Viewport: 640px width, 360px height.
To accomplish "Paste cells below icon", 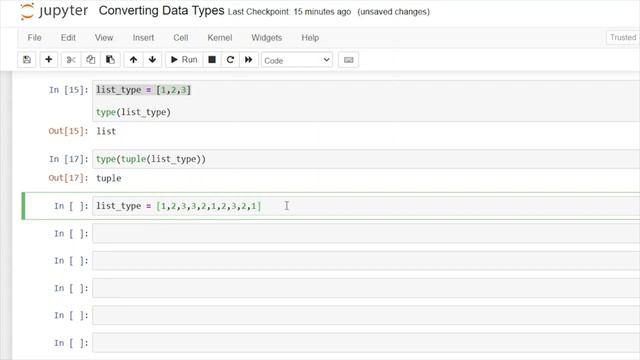I will coord(110,60).
